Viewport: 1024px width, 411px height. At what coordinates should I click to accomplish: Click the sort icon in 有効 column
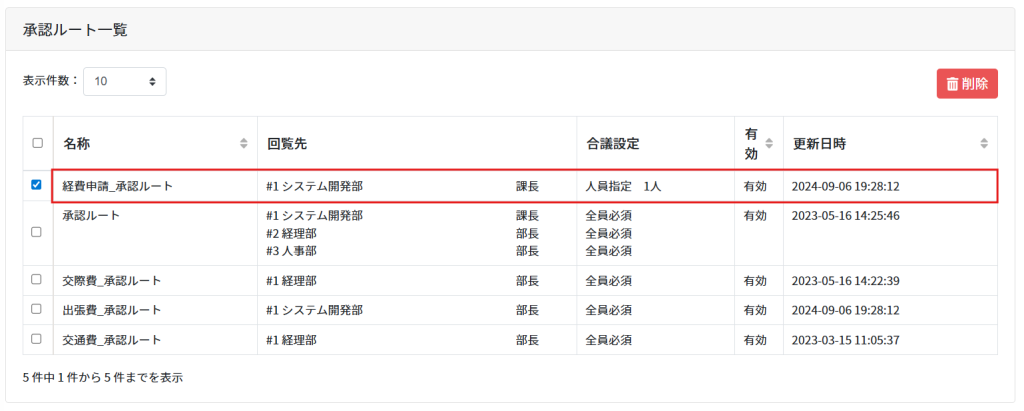[769, 144]
